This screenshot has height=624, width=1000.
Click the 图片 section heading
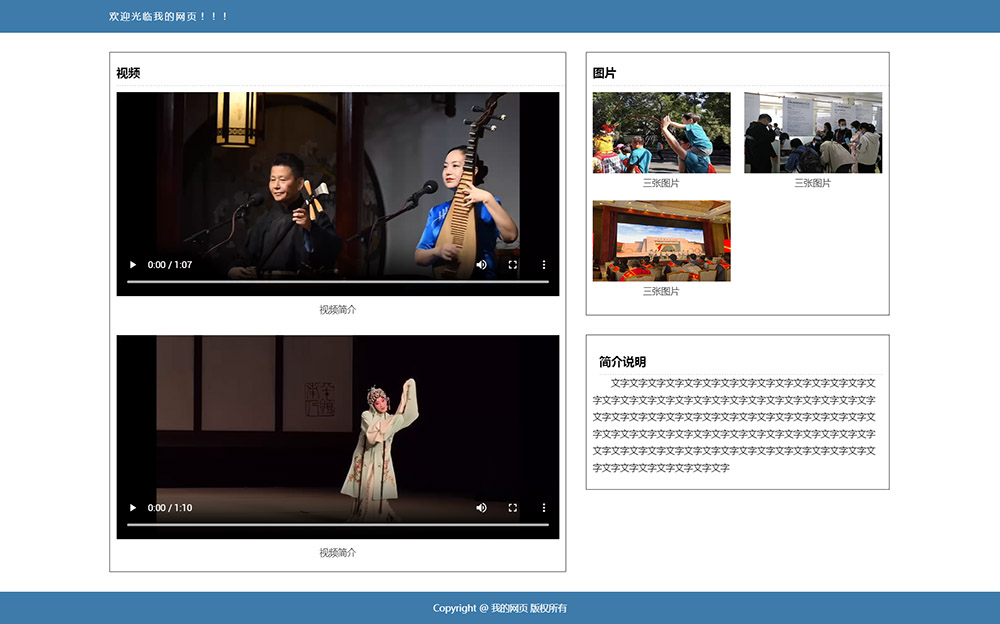coord(604,73)
